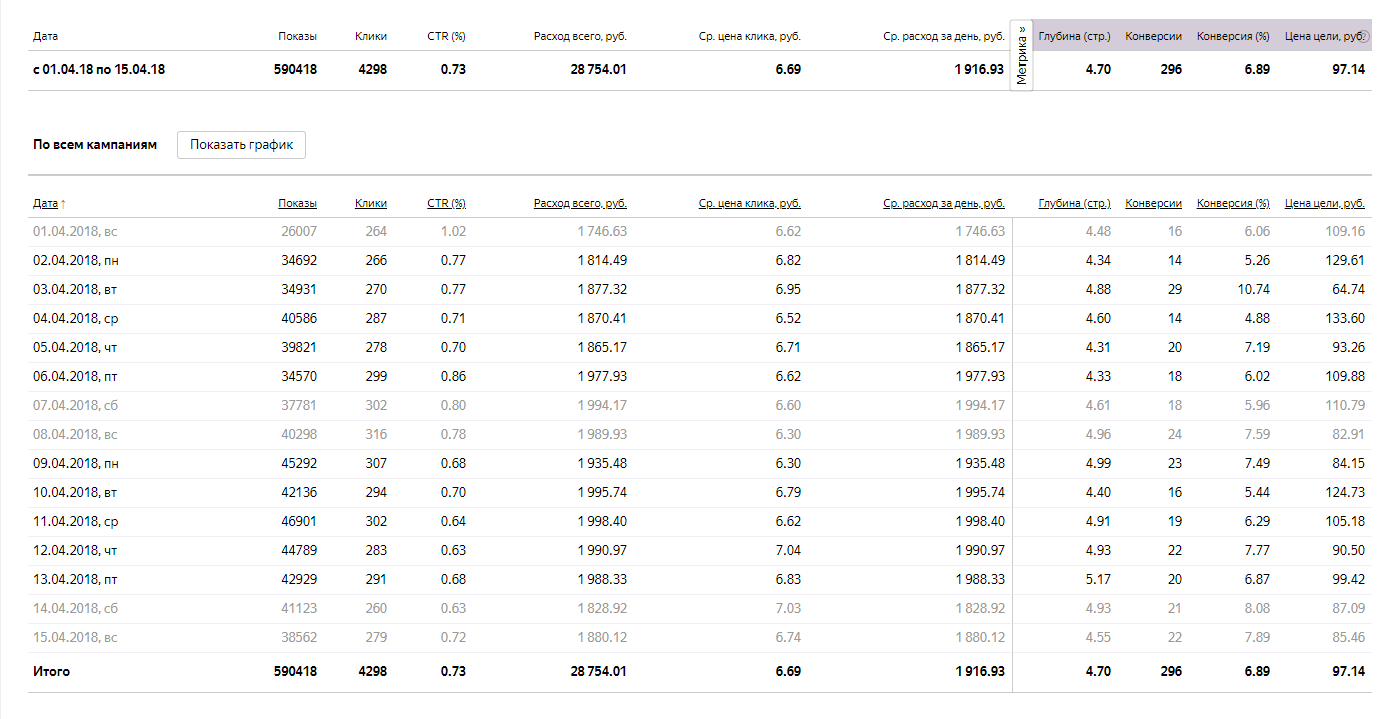Sort by Ср. цена клика, руб. column
1399x719 pixels.
(x=749, y=203)
